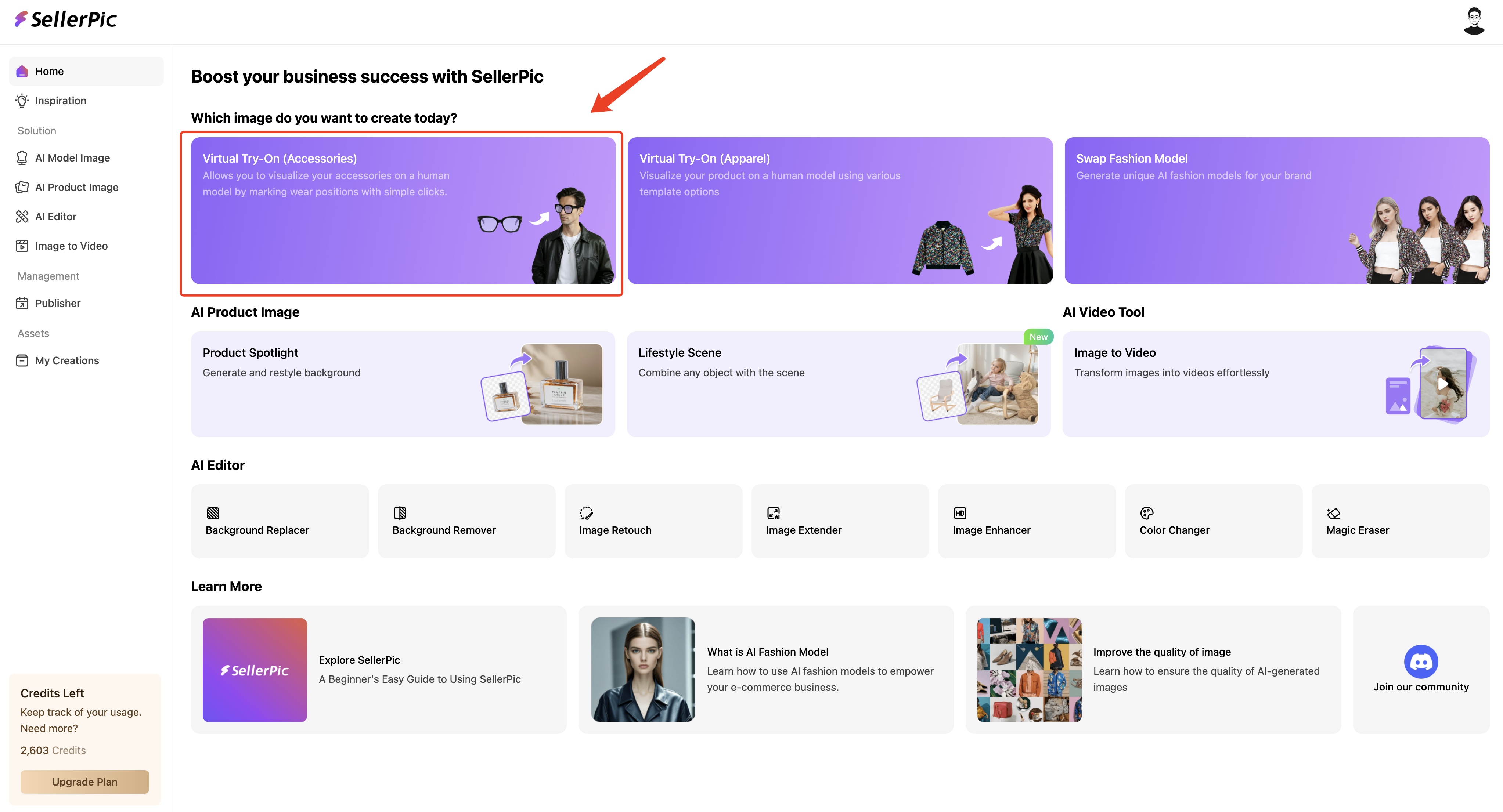Click the child with chair scene preview
1503x812 pixels.
click(x=998, y=384)
